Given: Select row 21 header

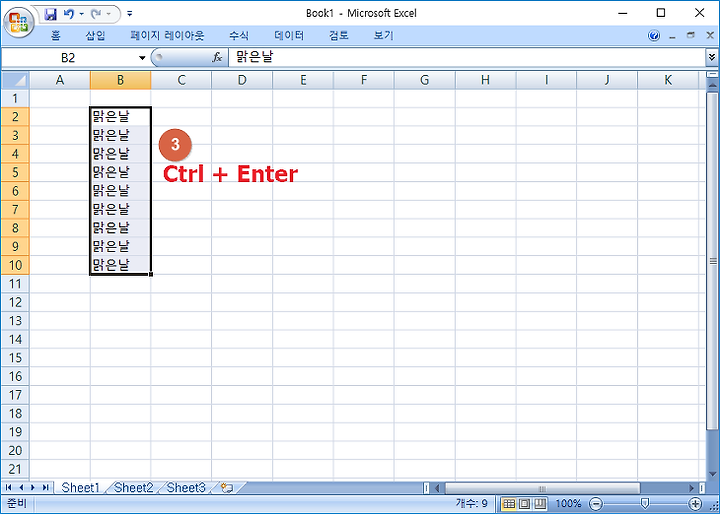Looking at the screenshot, I should point(15,469).
